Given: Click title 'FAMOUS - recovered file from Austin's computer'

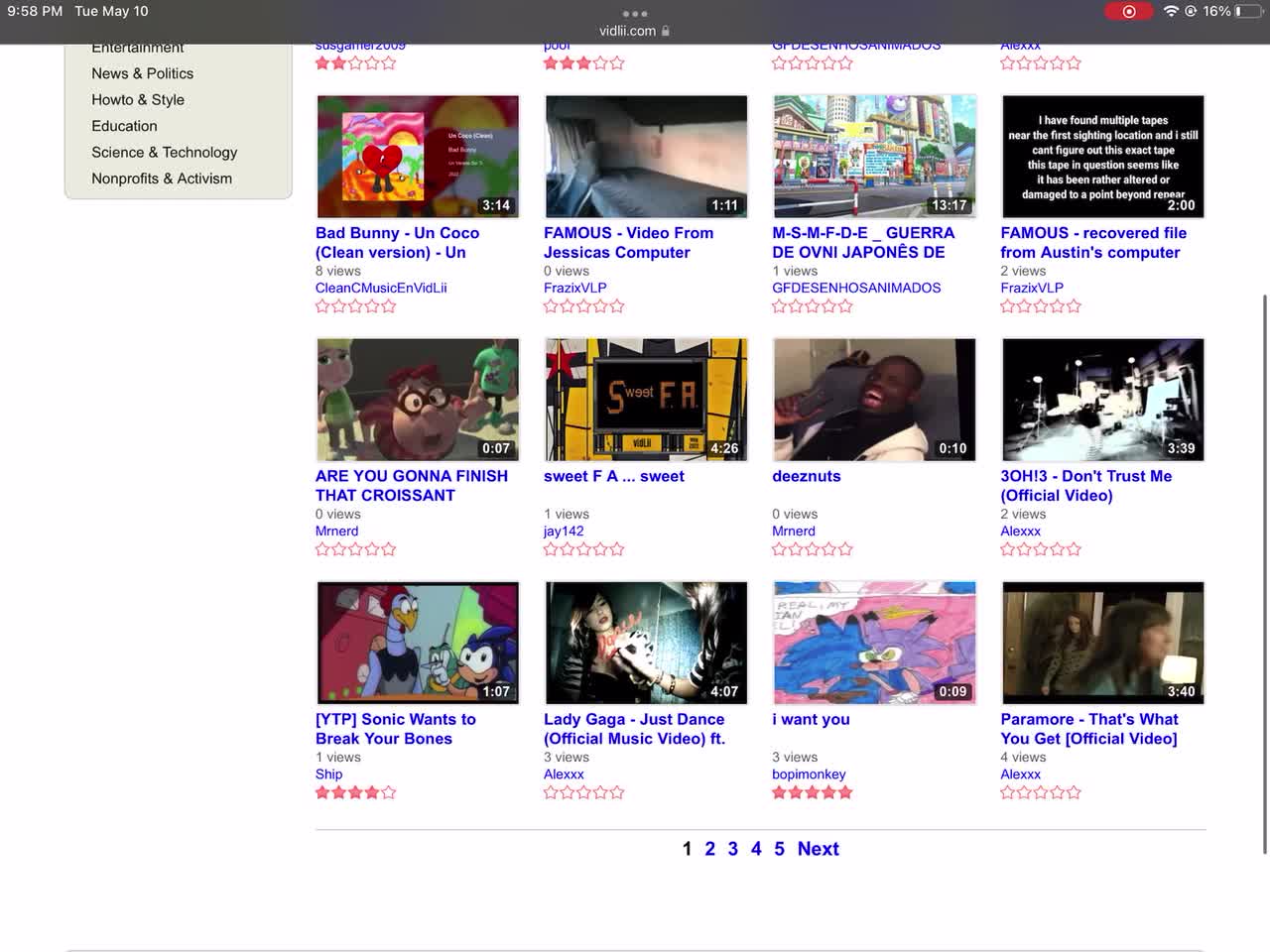Looking at the screenshot, I should [x=1093, y=243].
